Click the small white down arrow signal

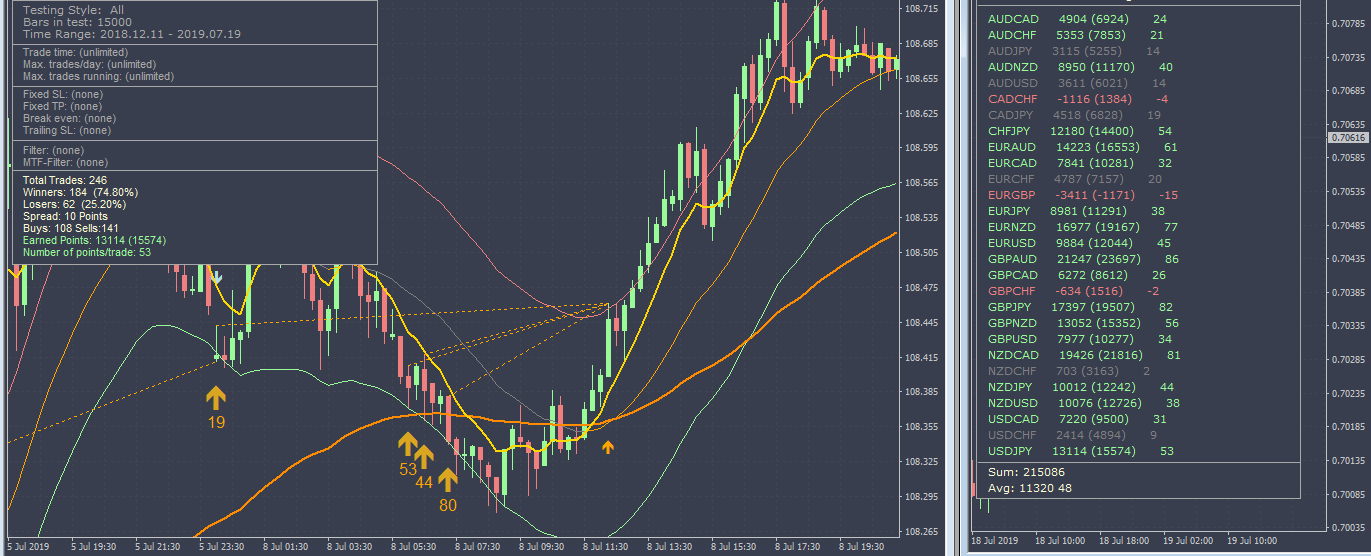[217, 274]
